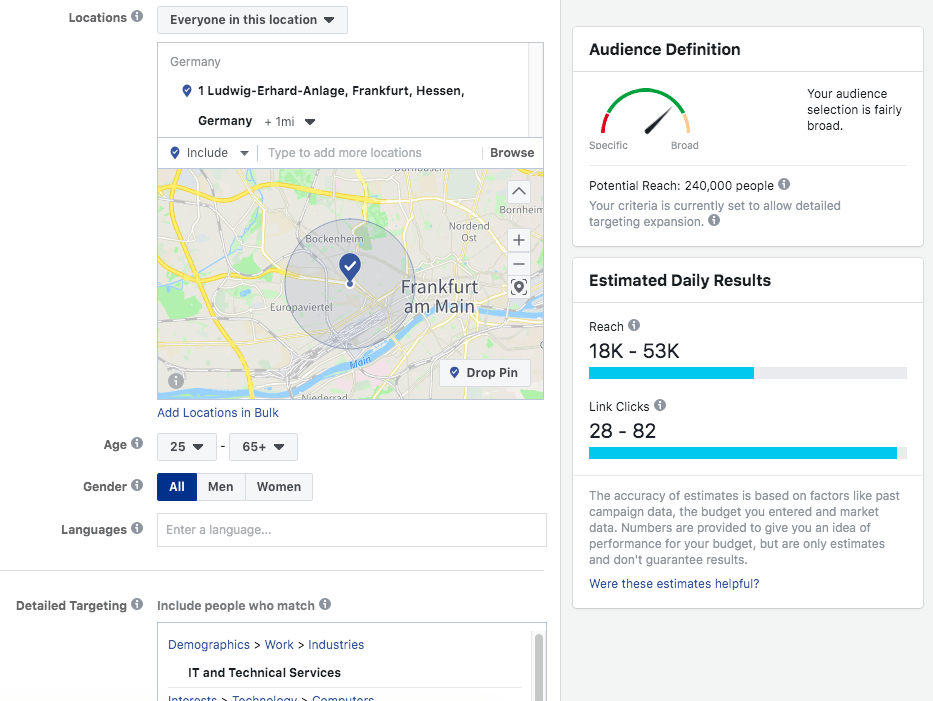933x701 pixels.
Task: Click the Age info icon
Action: click(x=137, y=443)
